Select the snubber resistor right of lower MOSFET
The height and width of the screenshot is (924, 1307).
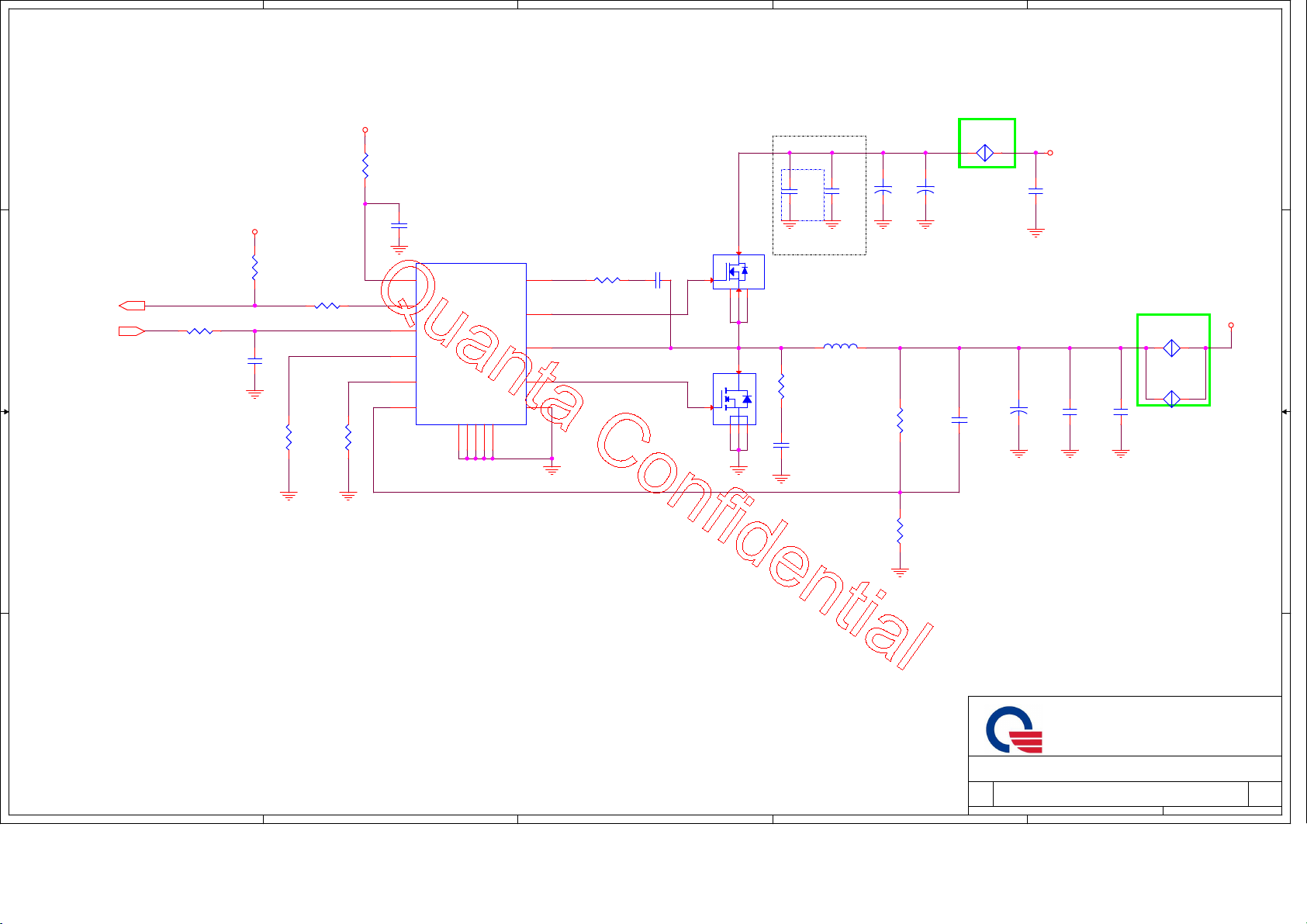(x=781, y=387)
